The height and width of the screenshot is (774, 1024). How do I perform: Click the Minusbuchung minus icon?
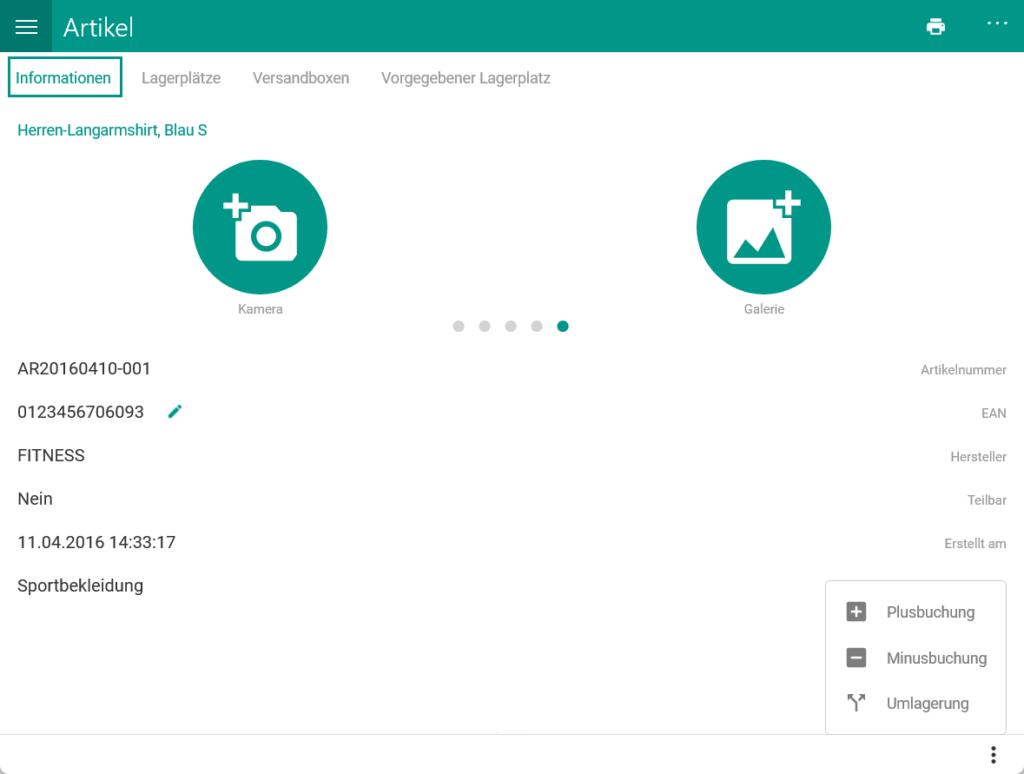856,658
